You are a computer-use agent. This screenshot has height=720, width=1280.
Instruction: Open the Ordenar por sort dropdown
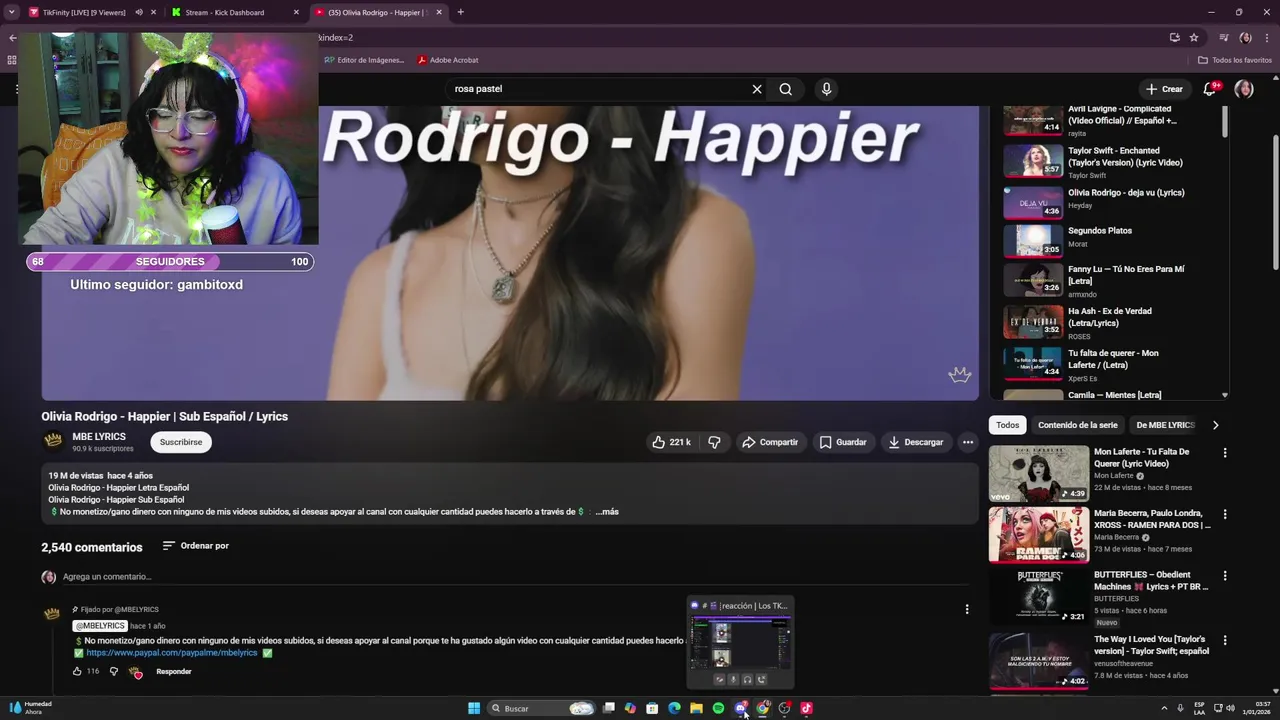(196, 546)
